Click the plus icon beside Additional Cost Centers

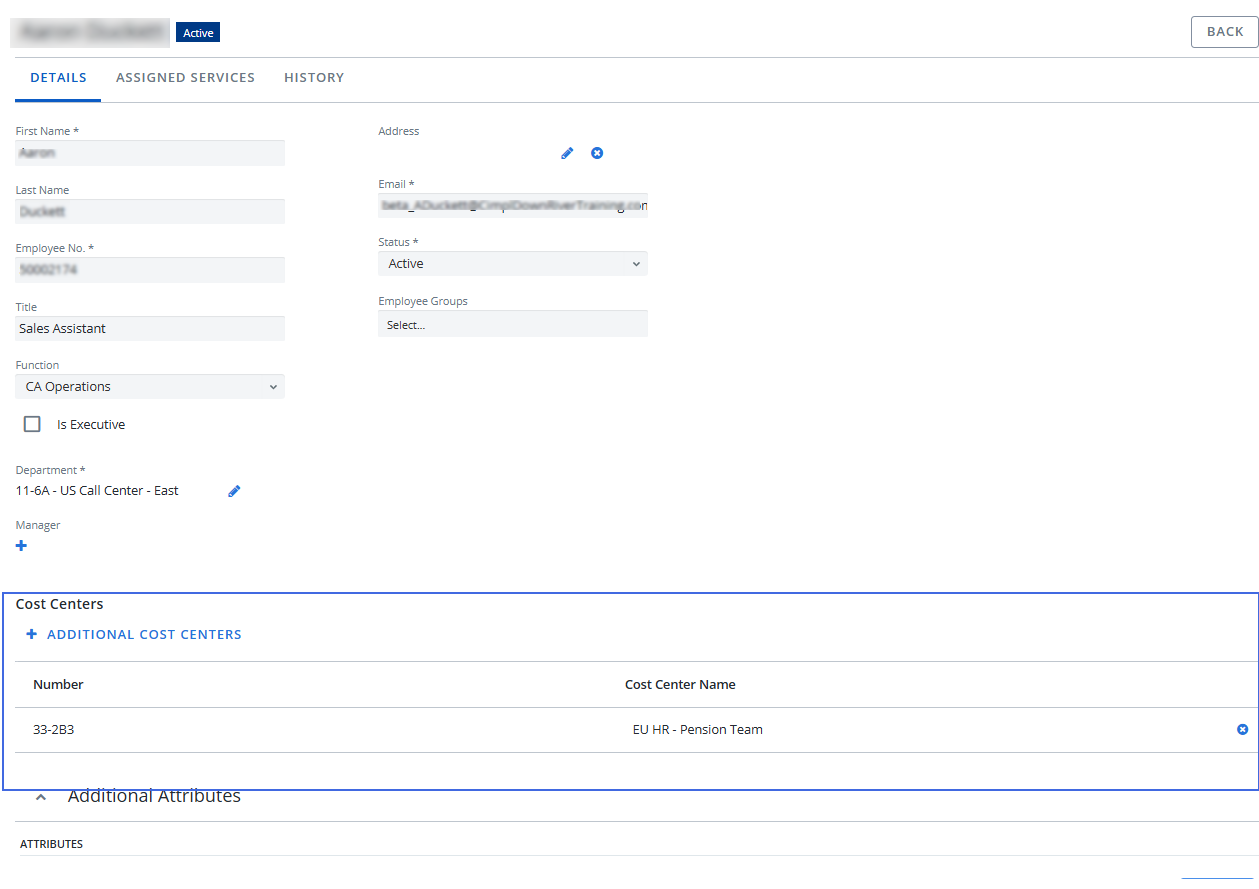click(32, 634)
